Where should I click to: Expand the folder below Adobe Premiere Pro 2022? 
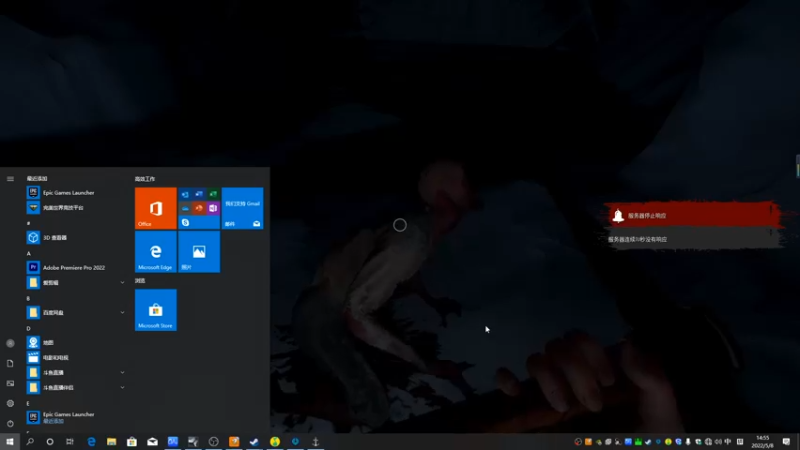pos(122,282)
